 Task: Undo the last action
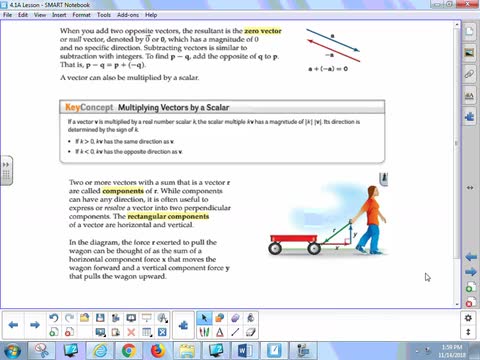(54, 318)
